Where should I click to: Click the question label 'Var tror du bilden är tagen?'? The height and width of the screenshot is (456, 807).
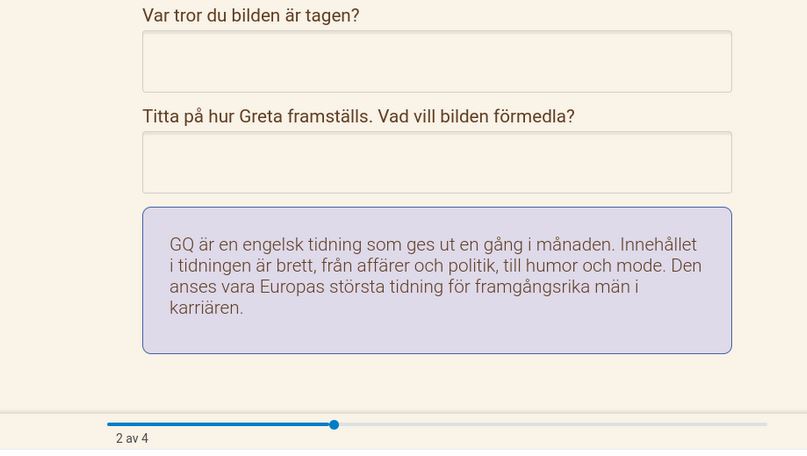coord(251,16)
